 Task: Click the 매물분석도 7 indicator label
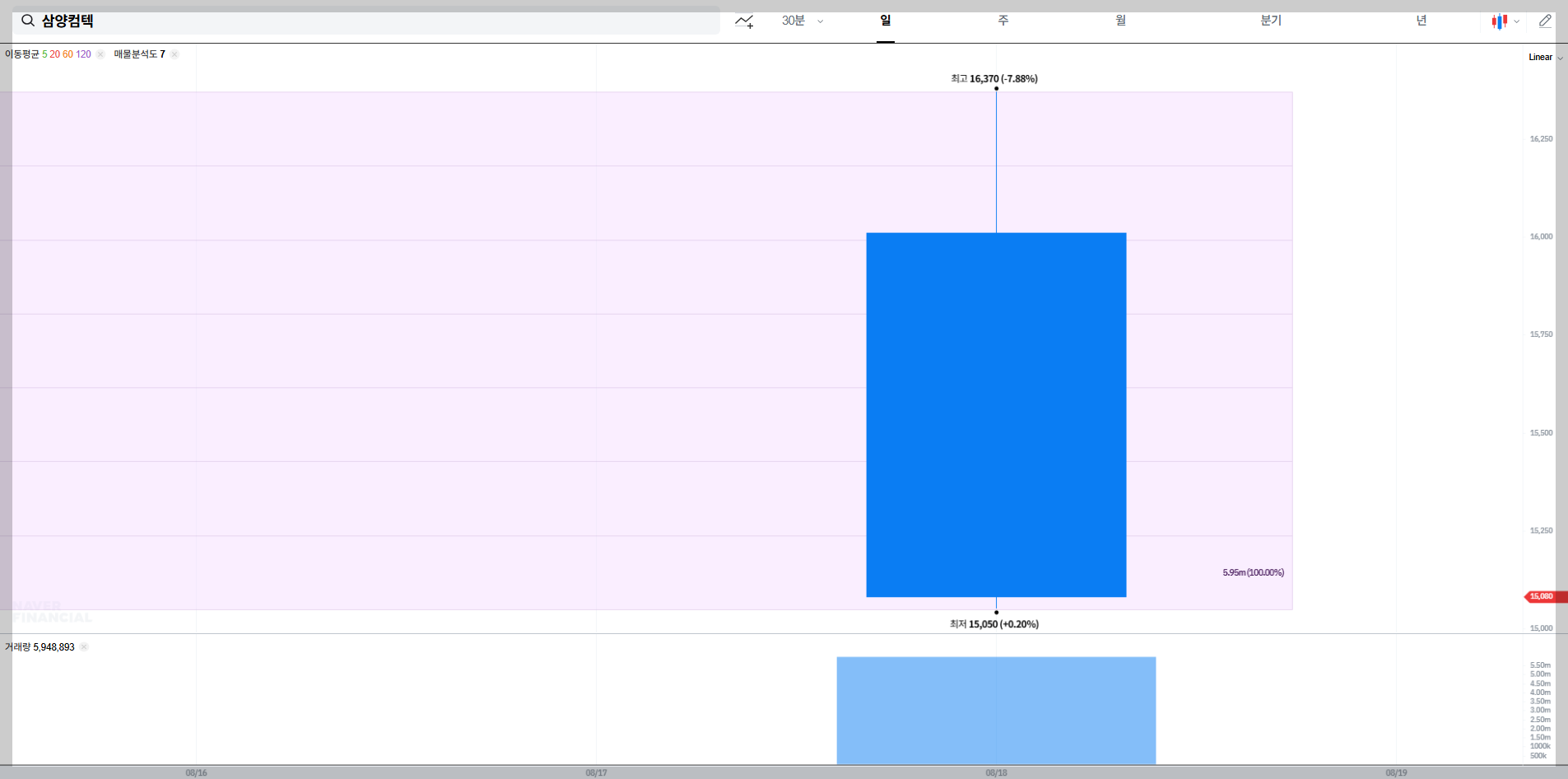click(x=139, y=54)
